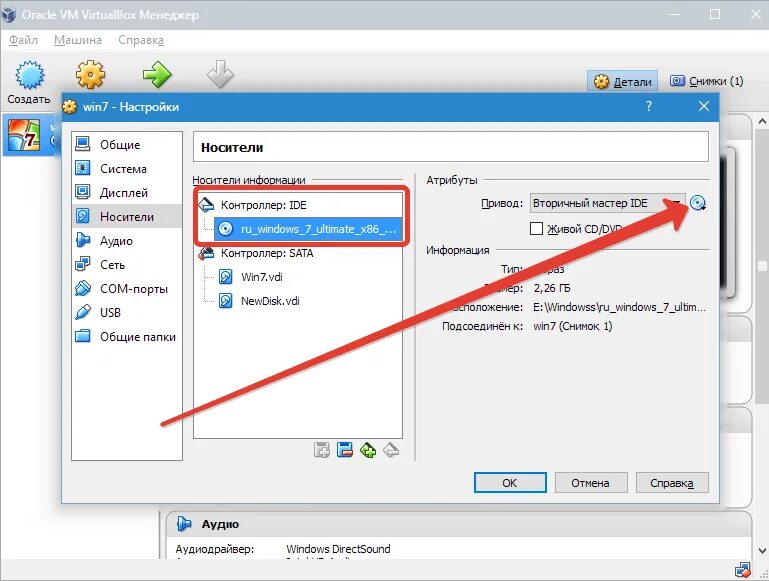769x581 pixels.
Task: Click the network status icon in the bottom corner
Action: point(743,570)
